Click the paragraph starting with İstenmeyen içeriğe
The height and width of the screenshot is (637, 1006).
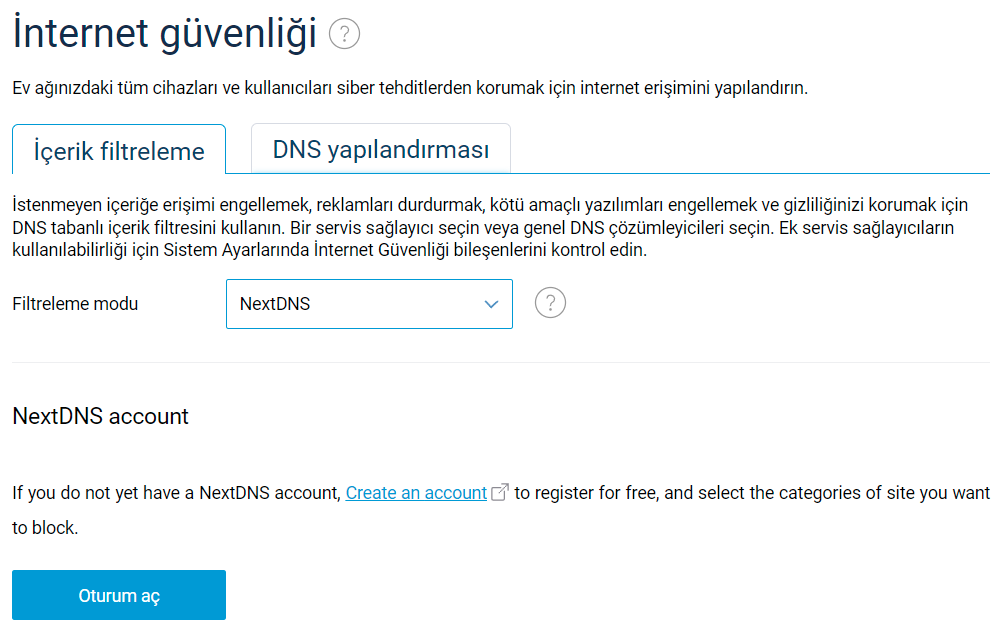click(489, 205)
